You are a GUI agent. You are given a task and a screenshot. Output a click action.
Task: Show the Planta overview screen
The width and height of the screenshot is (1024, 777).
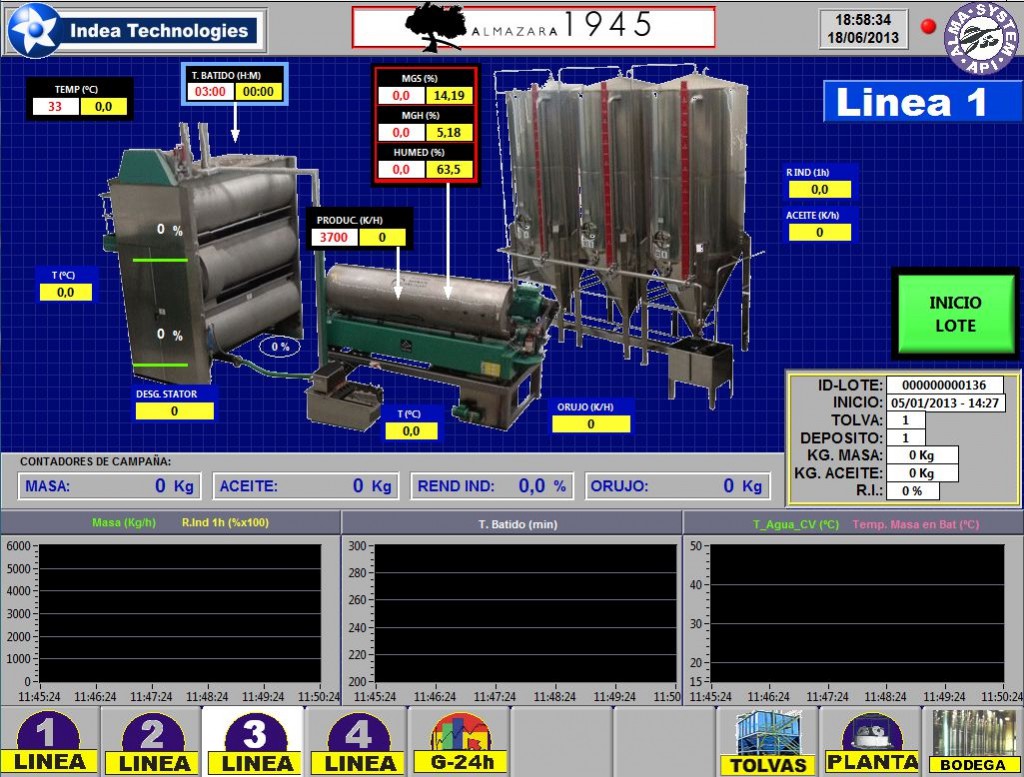pos(871,742)
